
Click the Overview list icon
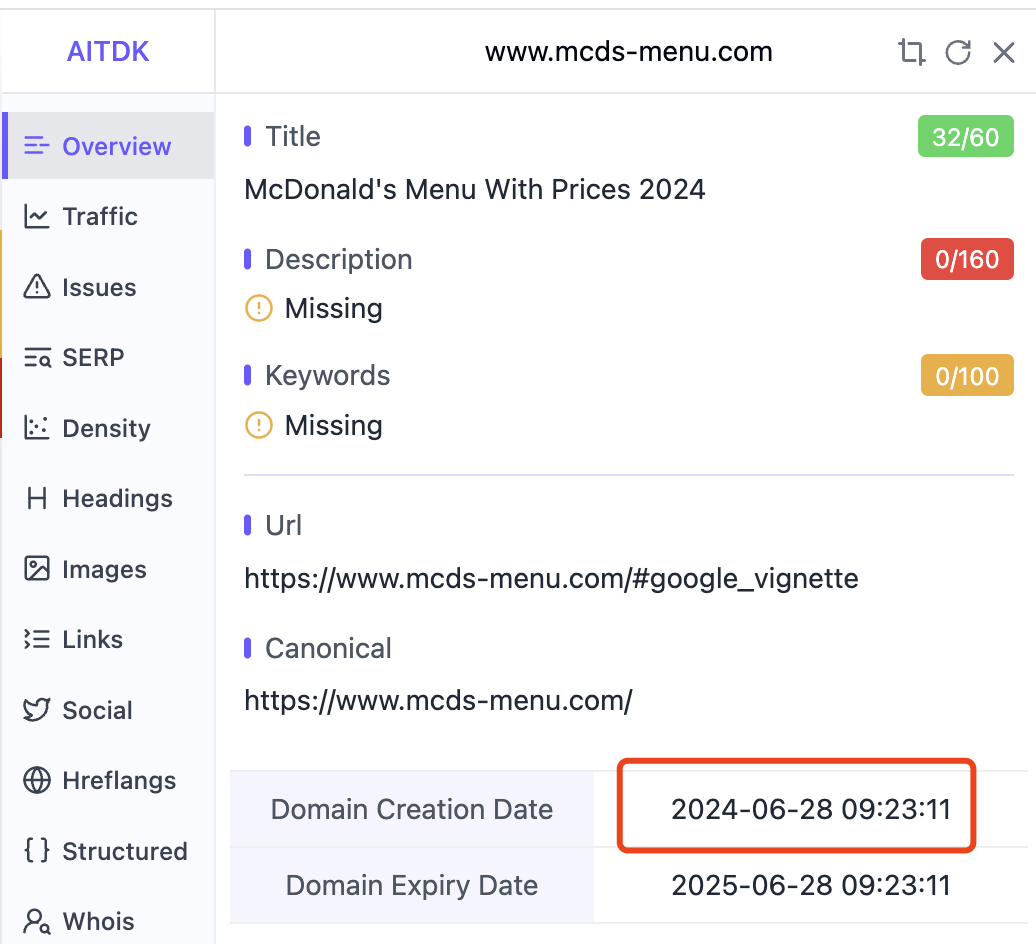click(36, 146)
